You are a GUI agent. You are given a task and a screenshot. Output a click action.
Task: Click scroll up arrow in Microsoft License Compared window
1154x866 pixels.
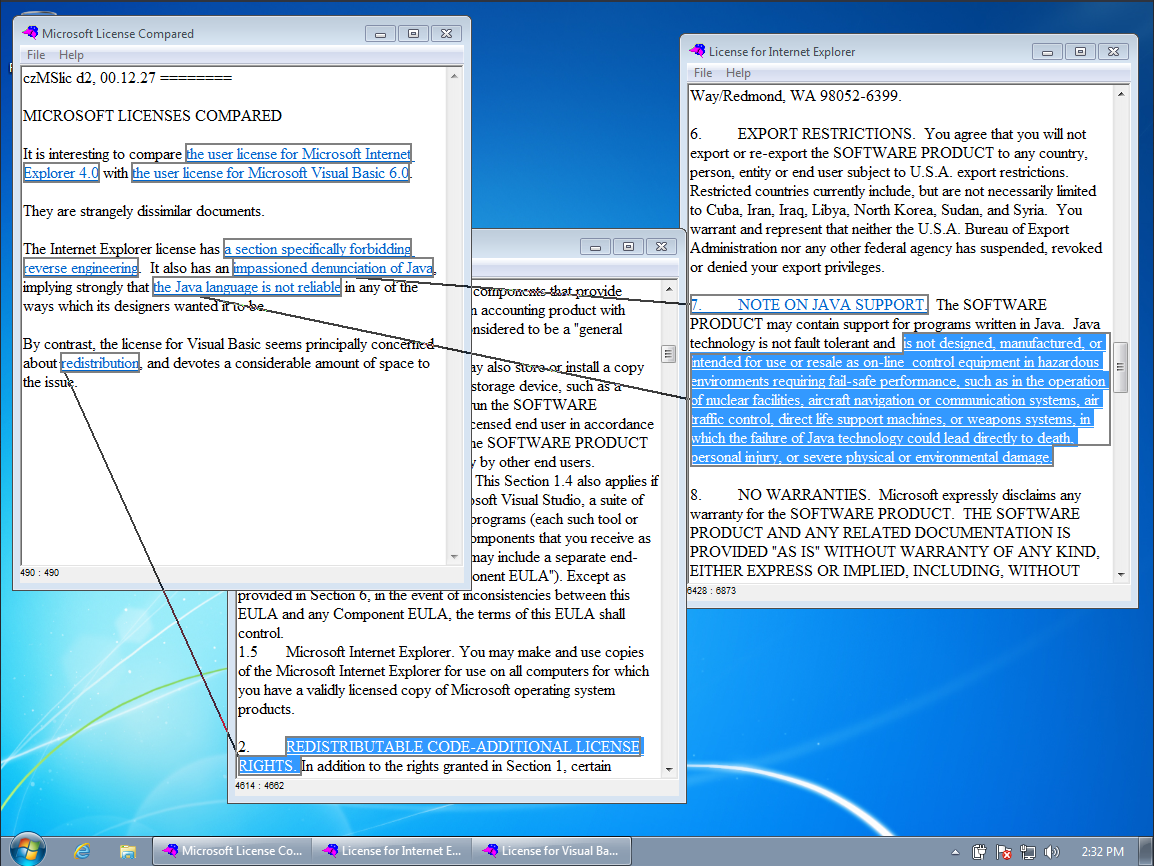coord(455,75)
